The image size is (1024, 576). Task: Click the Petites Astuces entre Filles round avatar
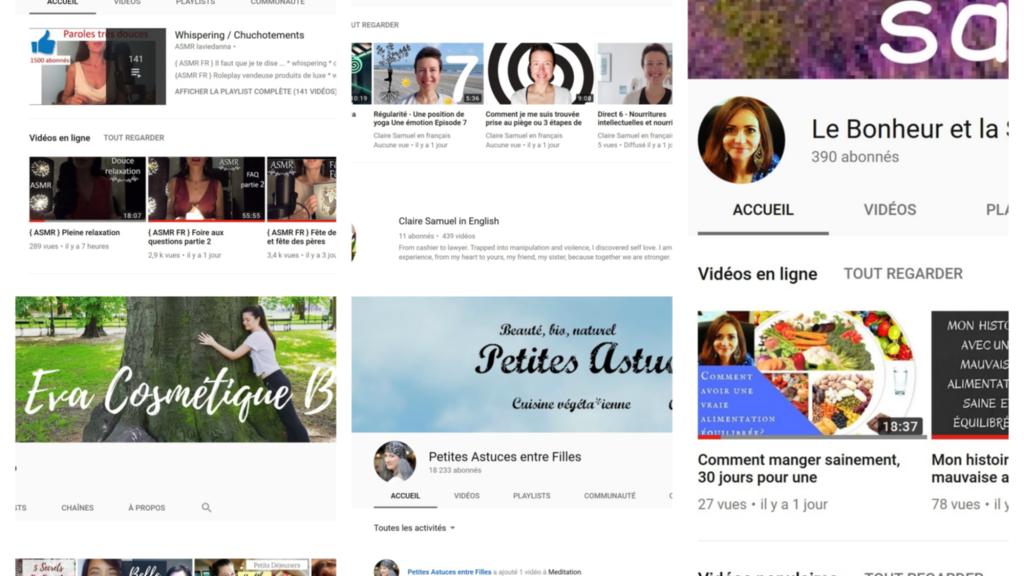click(394, 462)
